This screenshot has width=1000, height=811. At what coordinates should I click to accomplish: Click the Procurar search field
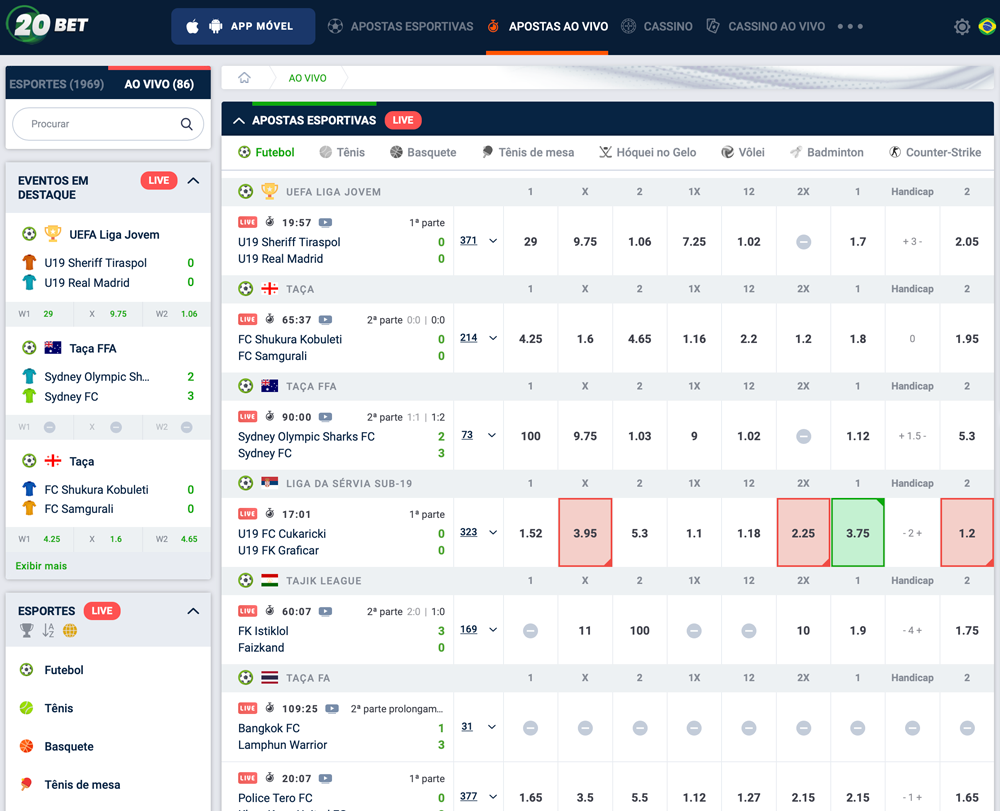tap(108, 124)
